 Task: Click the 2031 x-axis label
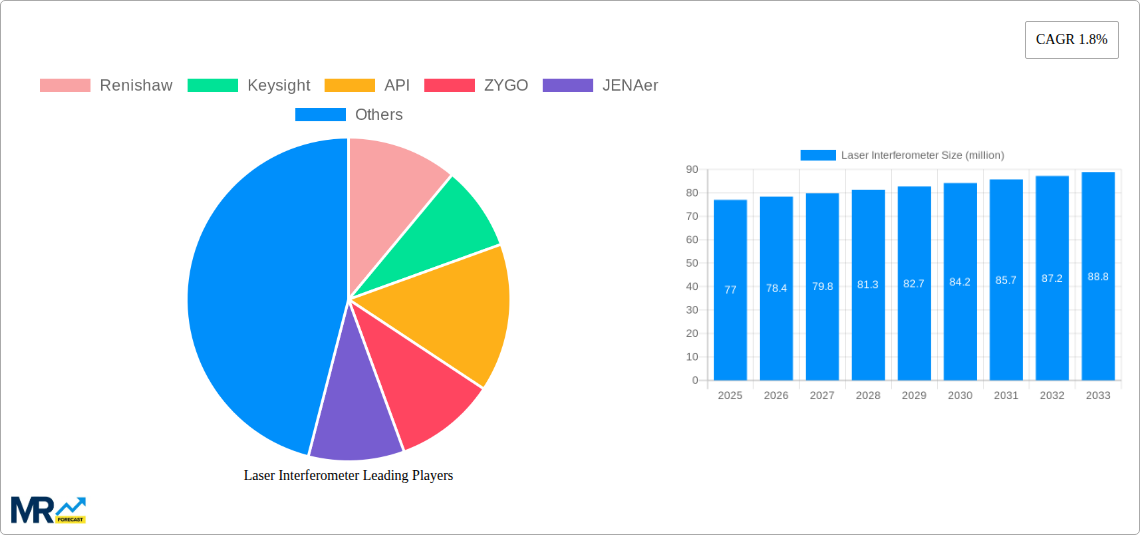(1006, 395)
